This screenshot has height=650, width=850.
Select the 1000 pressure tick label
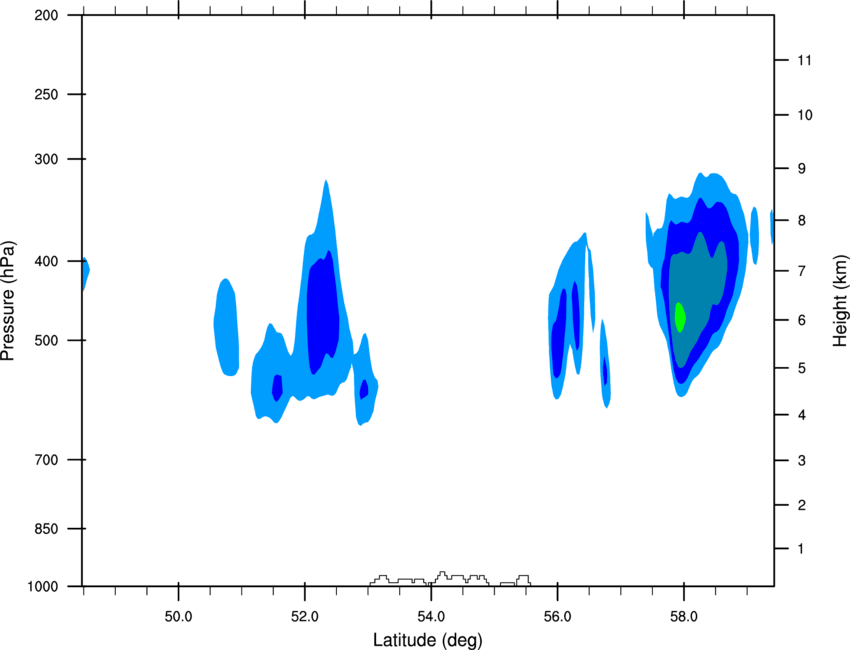point(43,587)
